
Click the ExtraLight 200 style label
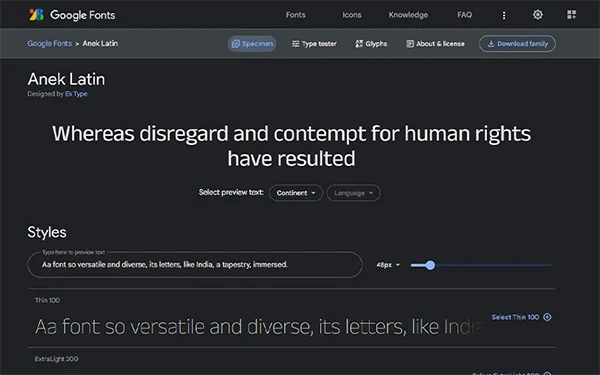56,359
